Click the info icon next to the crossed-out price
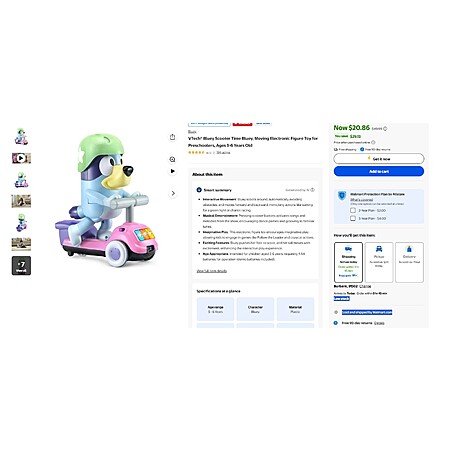The width and height of the screenshot is (450, 450). [385, 129]
